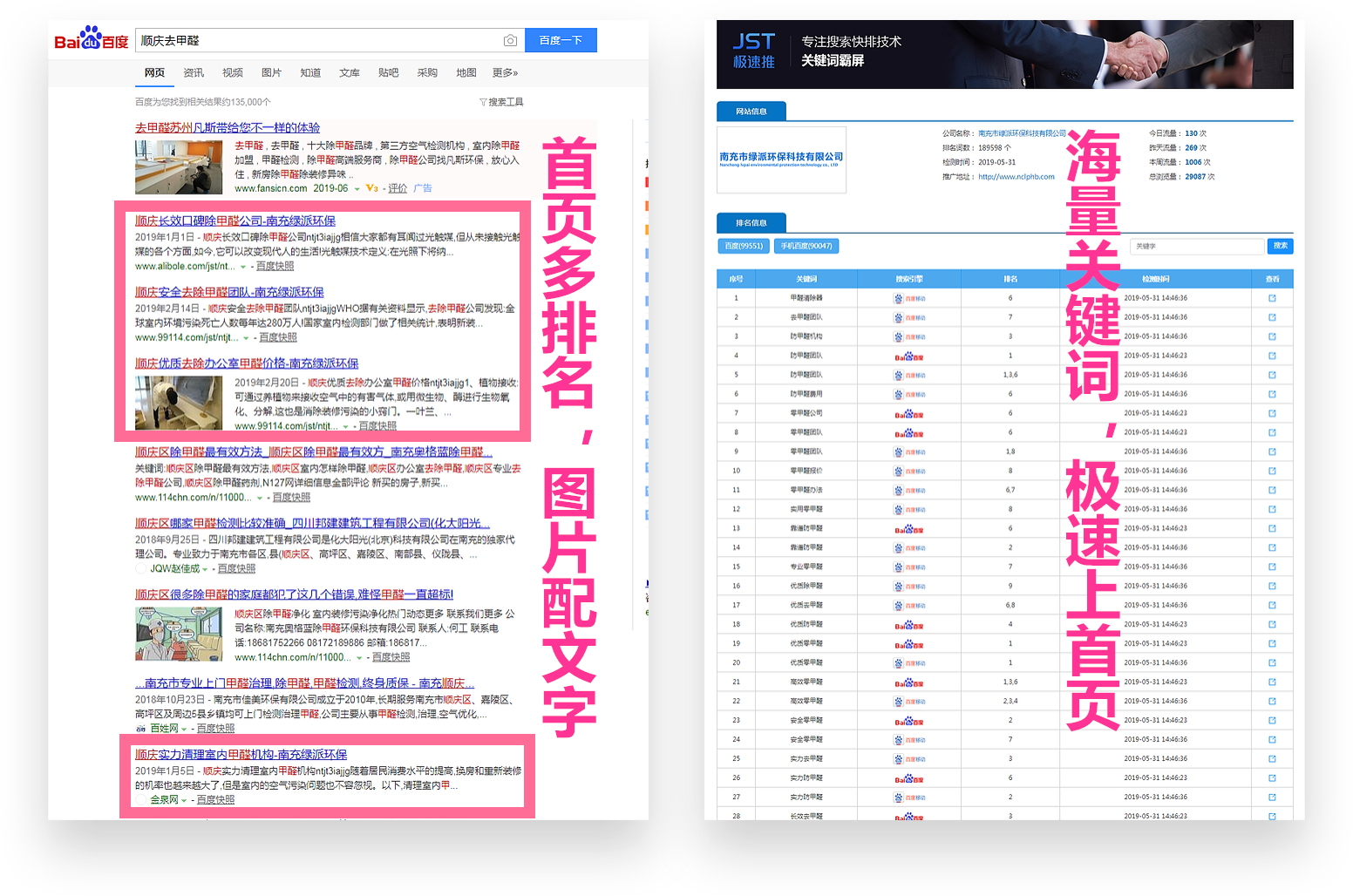This screenshot has width=1353, height=896.
Task: Click the JST 极速推 logo in banner
Action: 754,51
